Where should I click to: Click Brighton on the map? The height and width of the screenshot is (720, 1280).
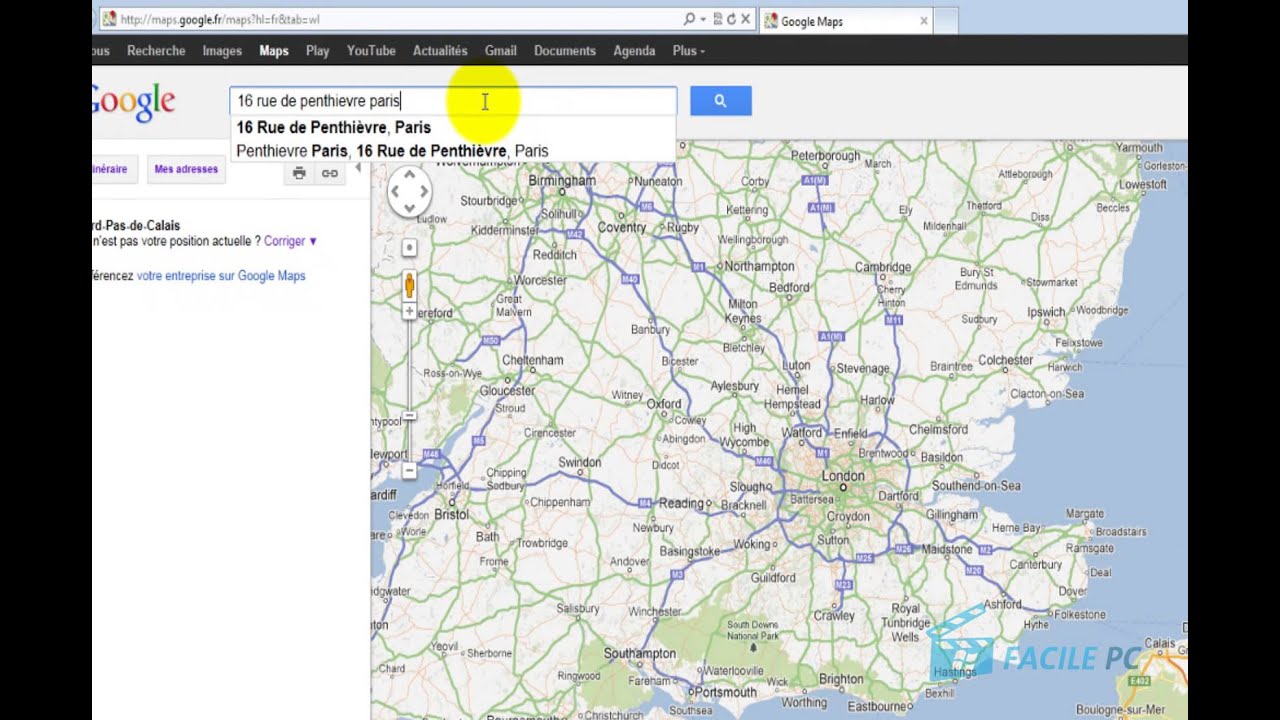coord(841,679)
